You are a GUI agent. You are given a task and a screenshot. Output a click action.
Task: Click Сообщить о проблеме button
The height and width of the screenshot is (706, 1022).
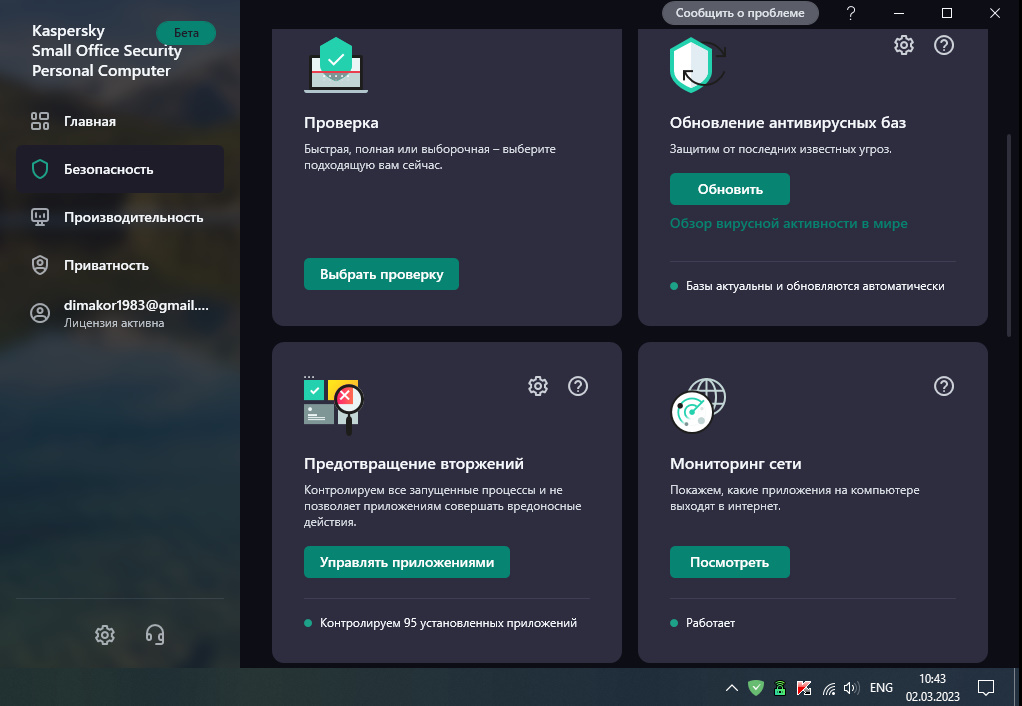tap(740, 13)
